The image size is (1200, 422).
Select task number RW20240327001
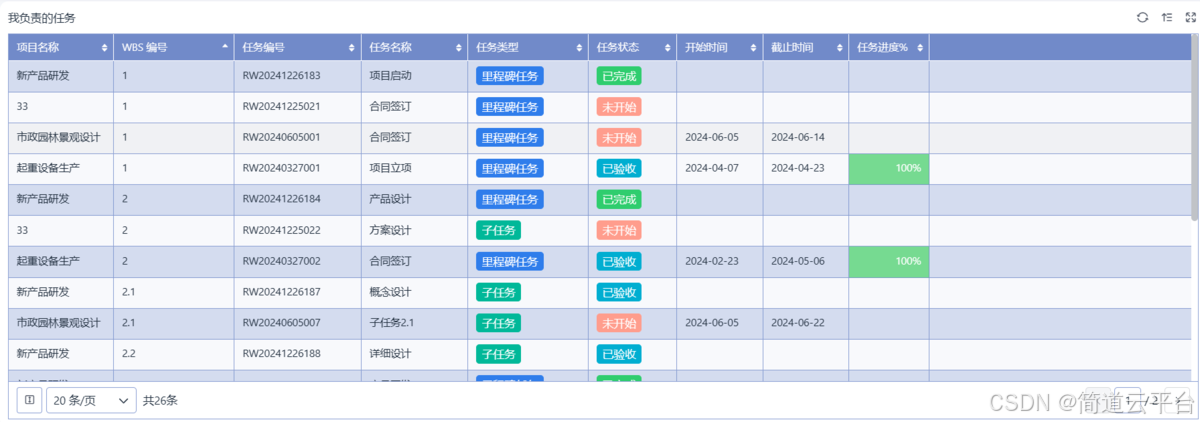(281, 168)
